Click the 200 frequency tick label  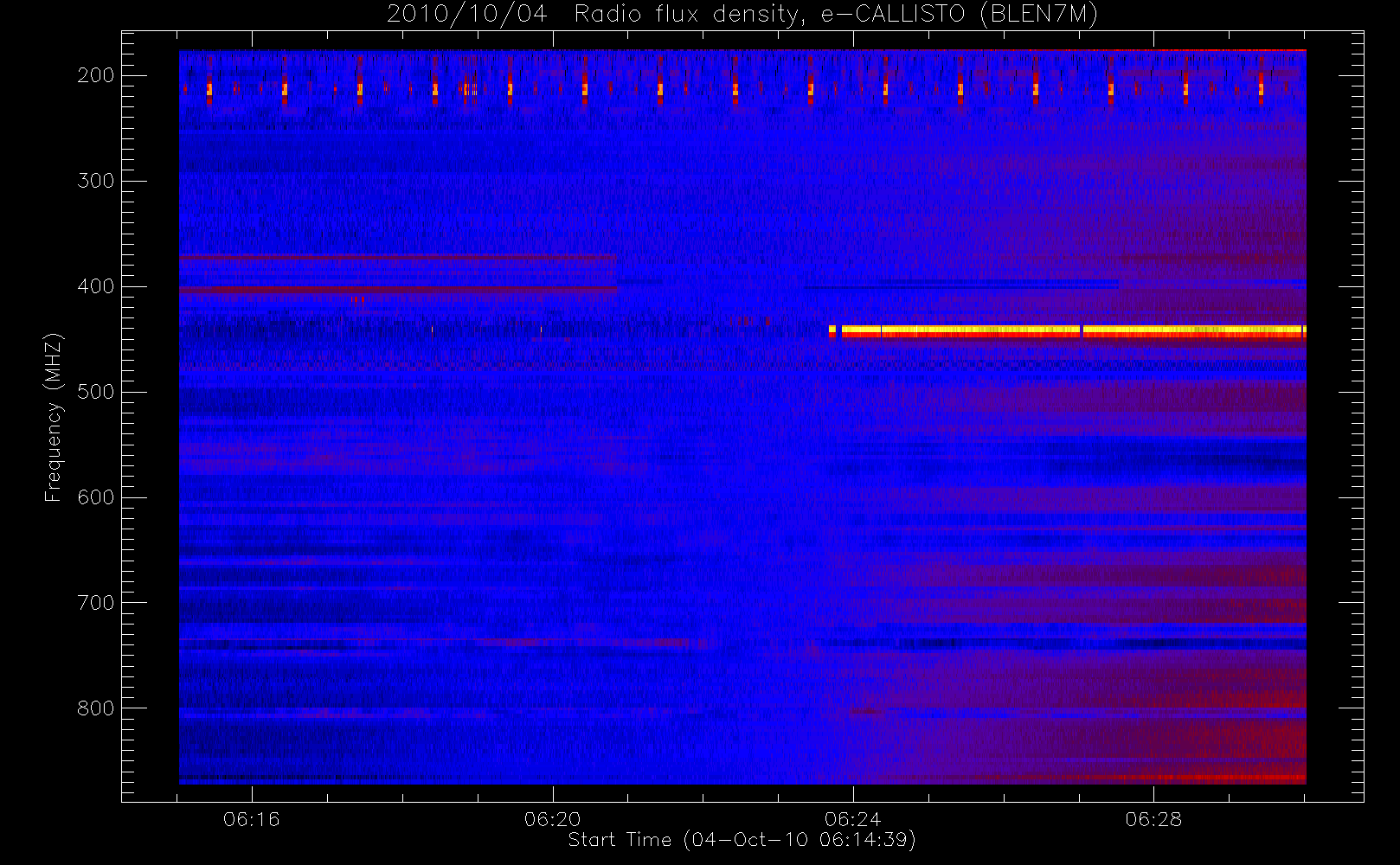coord(95,75)
